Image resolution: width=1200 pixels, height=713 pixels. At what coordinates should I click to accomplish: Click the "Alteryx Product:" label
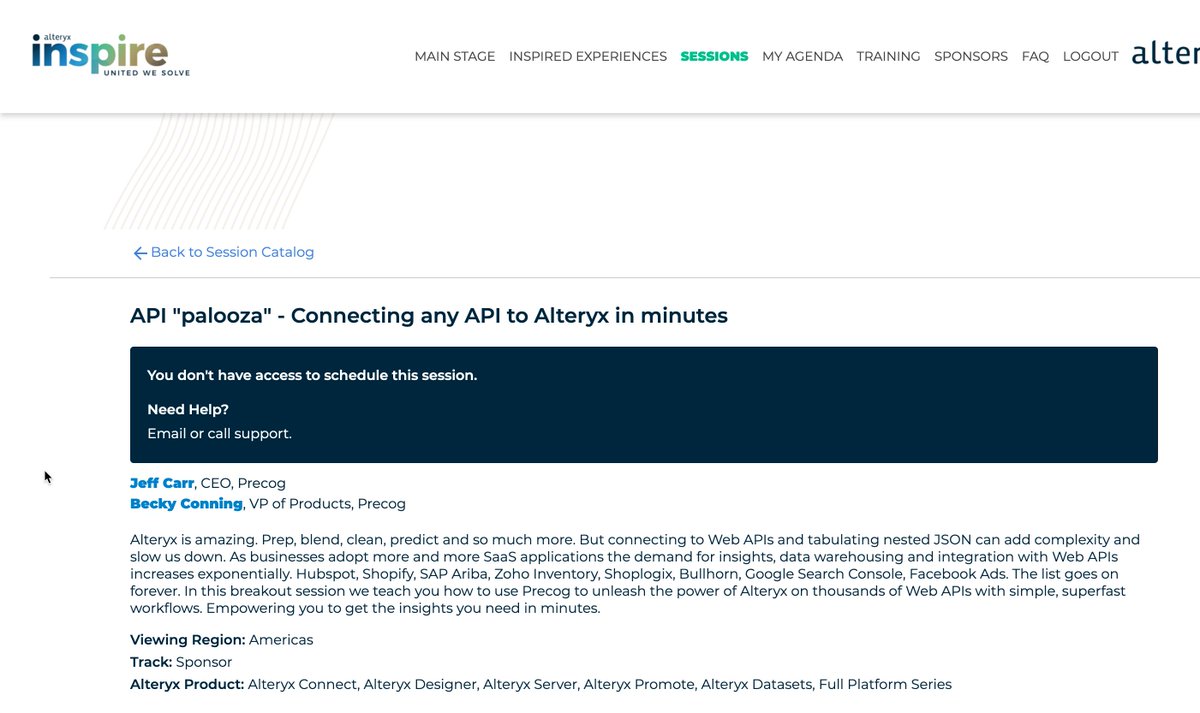click(187, 685)
